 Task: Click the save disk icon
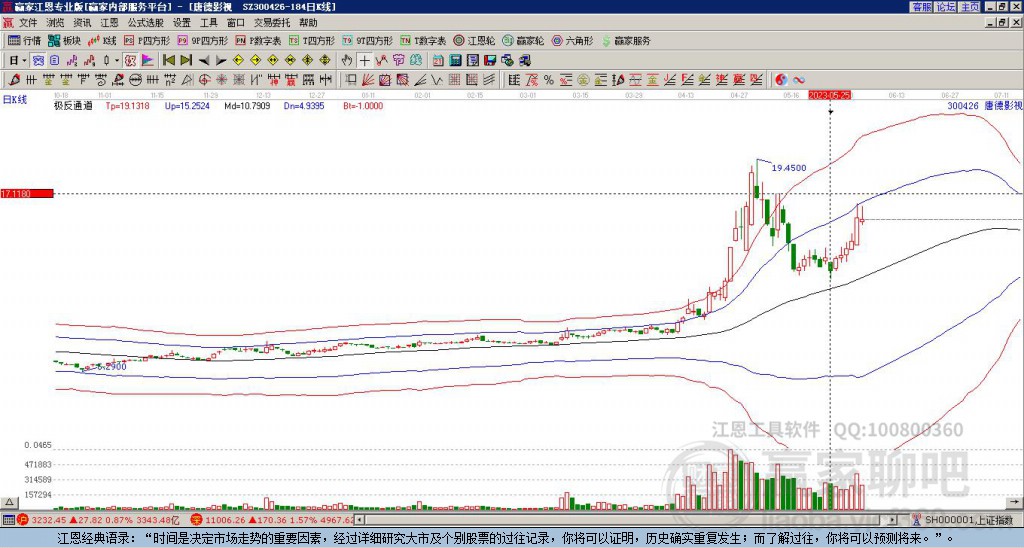[490, 61]
